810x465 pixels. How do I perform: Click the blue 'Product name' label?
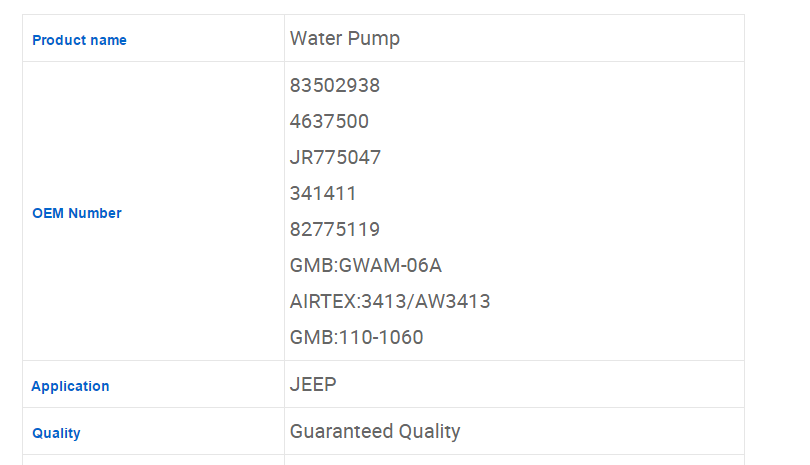click(79, 40)
